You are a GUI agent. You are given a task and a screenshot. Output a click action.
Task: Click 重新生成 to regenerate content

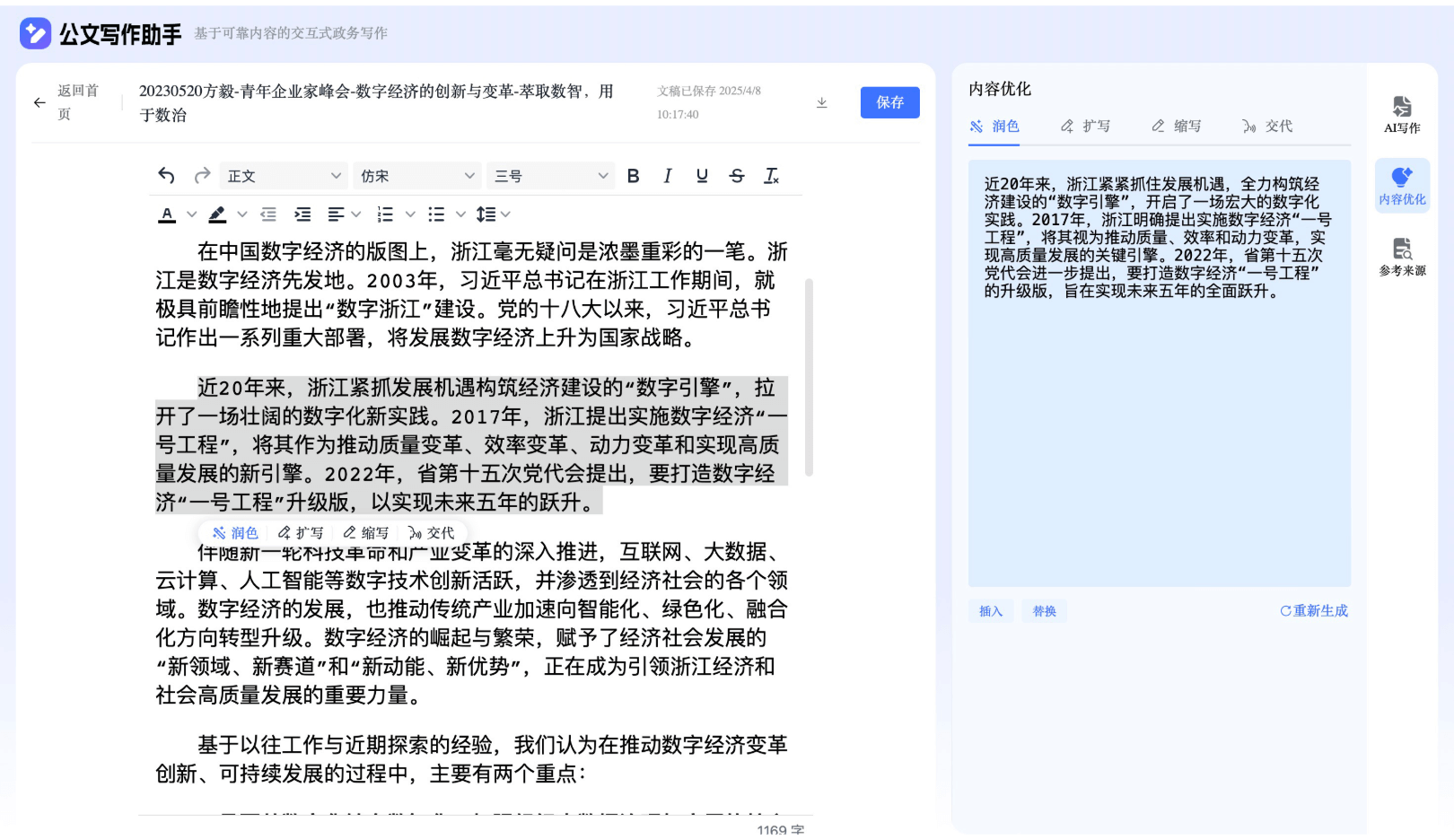[1314, 611]
